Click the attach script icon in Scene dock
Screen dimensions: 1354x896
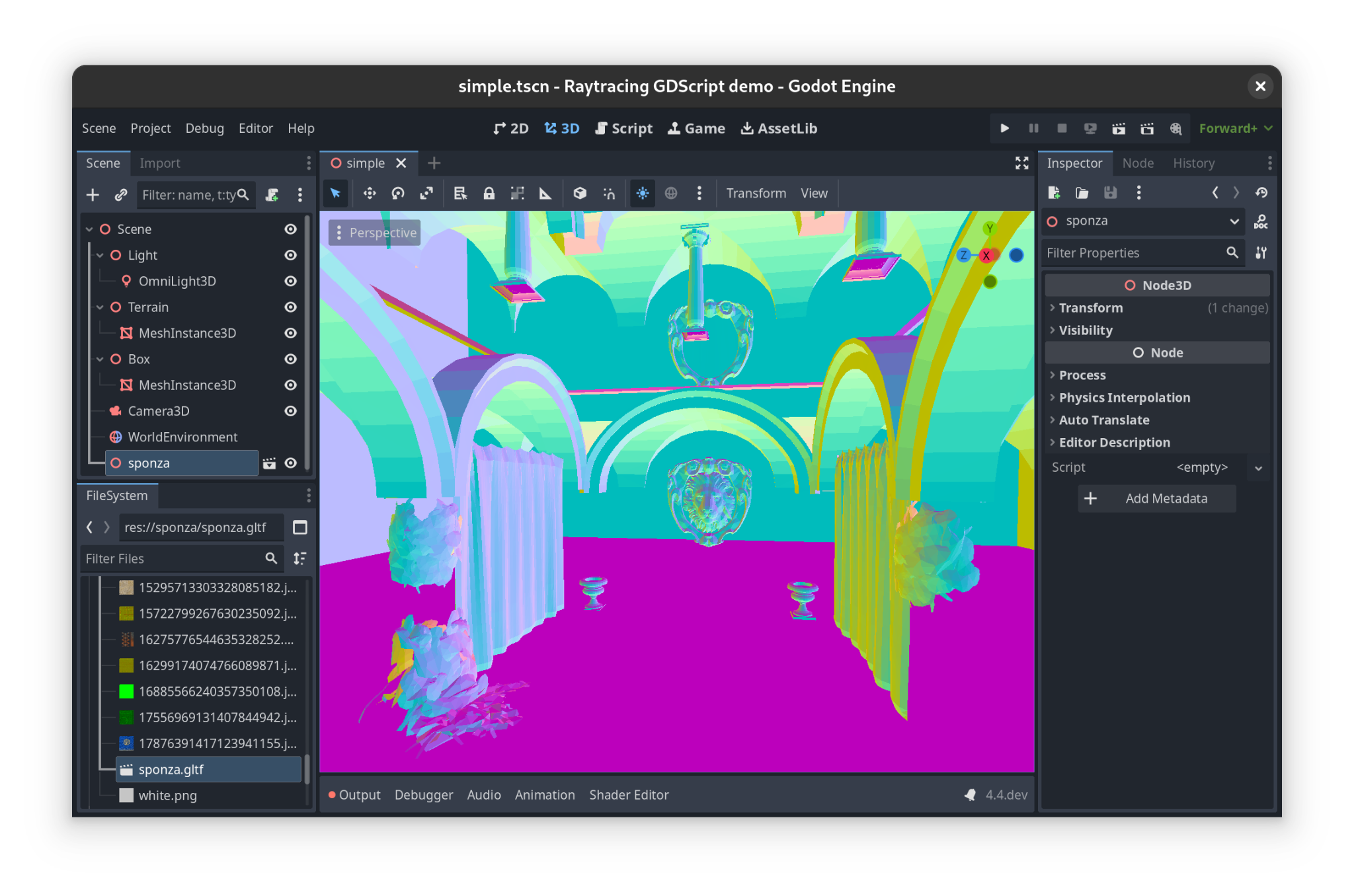point(272,195)
